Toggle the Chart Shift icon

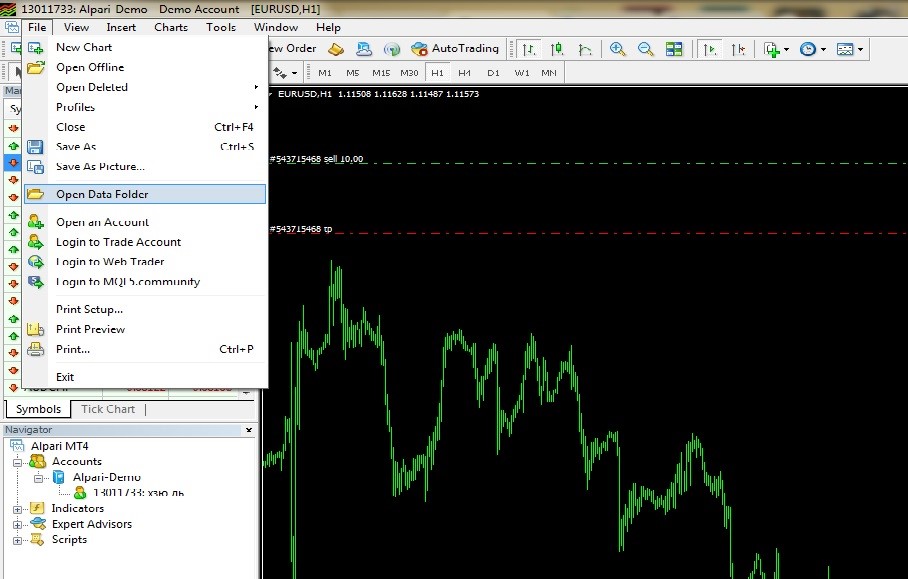738,49
